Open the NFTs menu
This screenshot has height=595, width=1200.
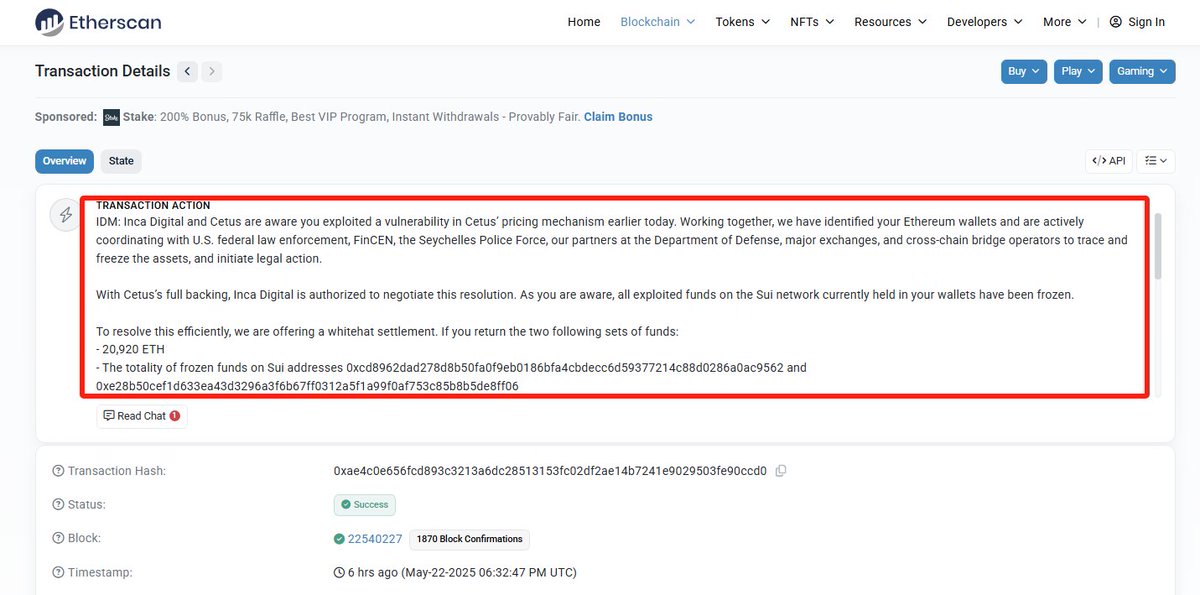pyautogui.click(x=813, y=22)
